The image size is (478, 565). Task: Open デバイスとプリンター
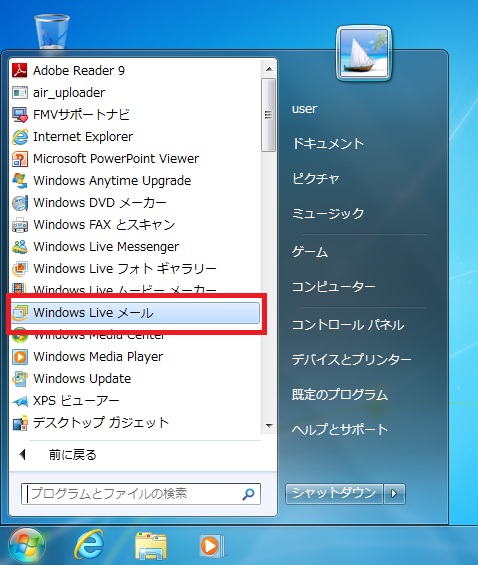(352, 360)
